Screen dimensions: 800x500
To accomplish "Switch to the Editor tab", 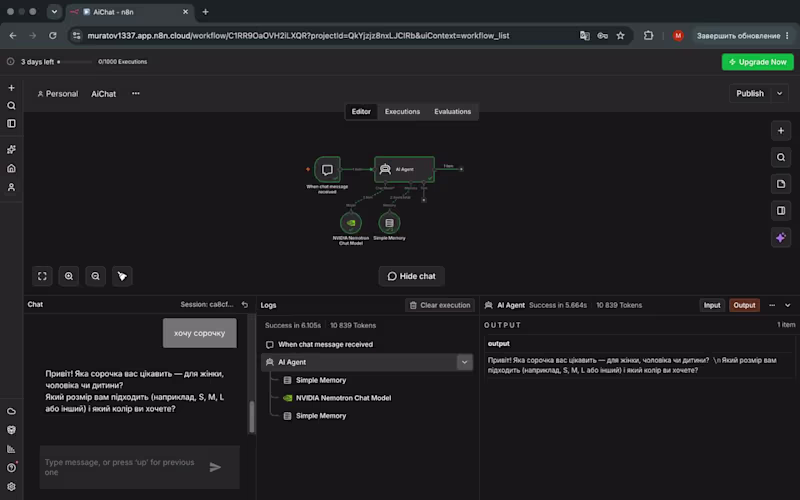I will 361,111.
